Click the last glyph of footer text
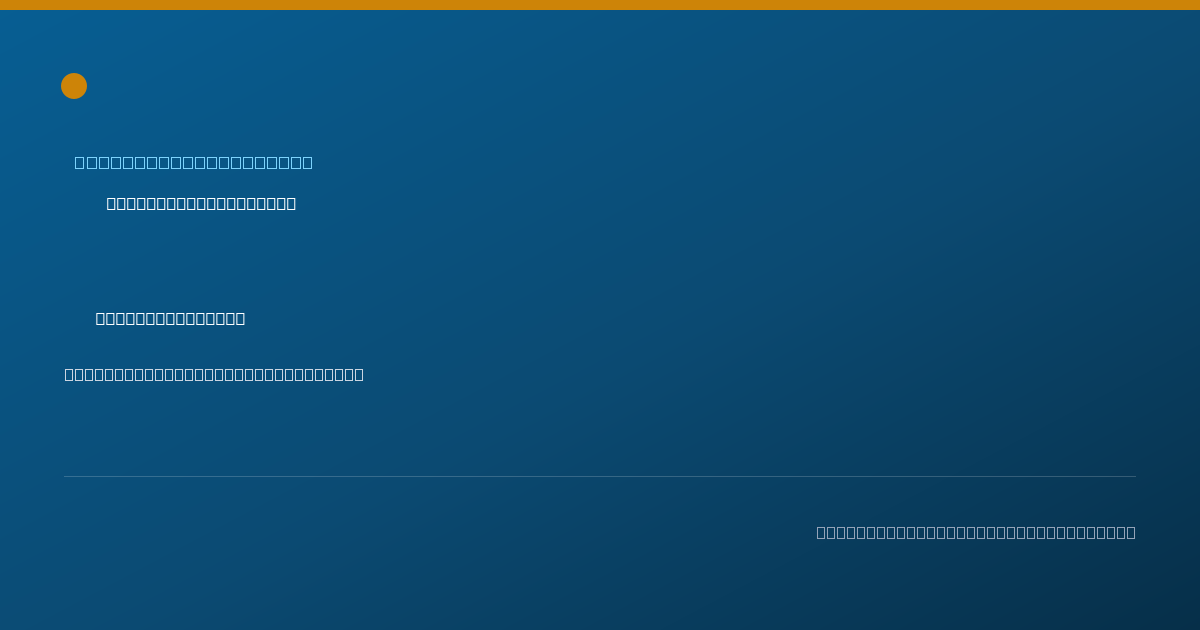1200x630 pixels. click(x=1131, y=533)
